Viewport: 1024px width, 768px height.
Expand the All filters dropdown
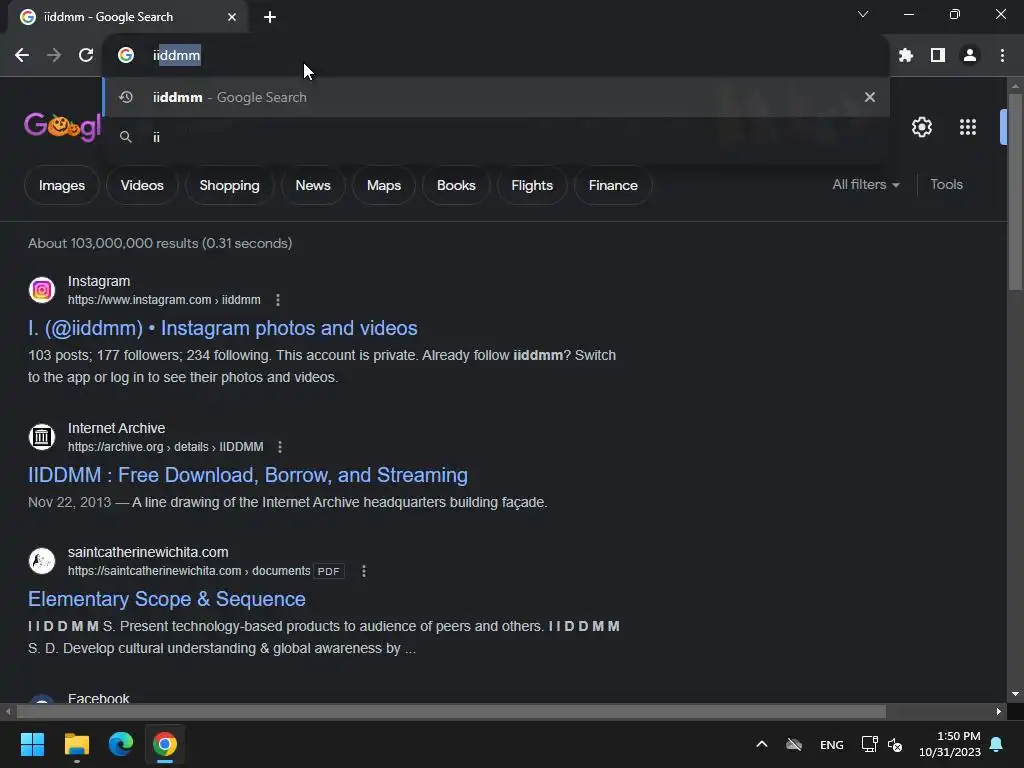pyautogui.click(x=865, y=185)
